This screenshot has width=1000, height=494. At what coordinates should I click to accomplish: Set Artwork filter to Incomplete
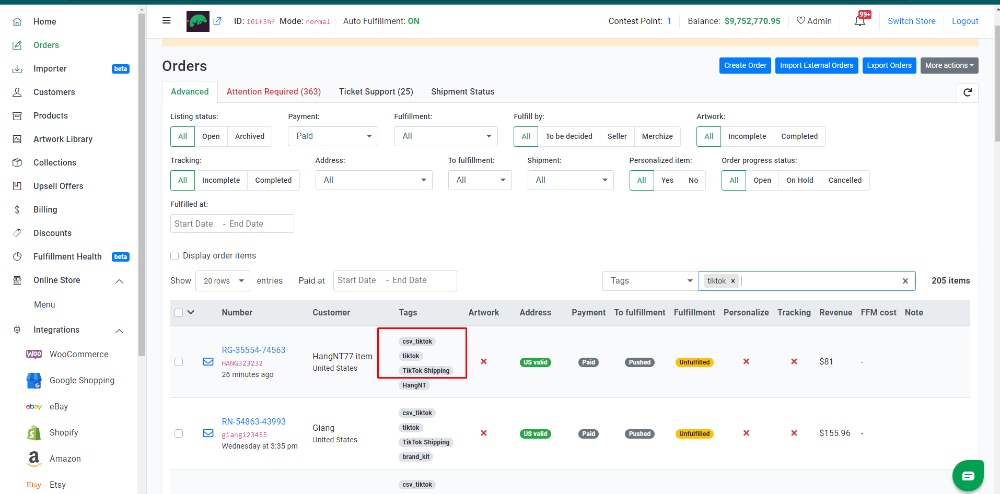point(747,136)
